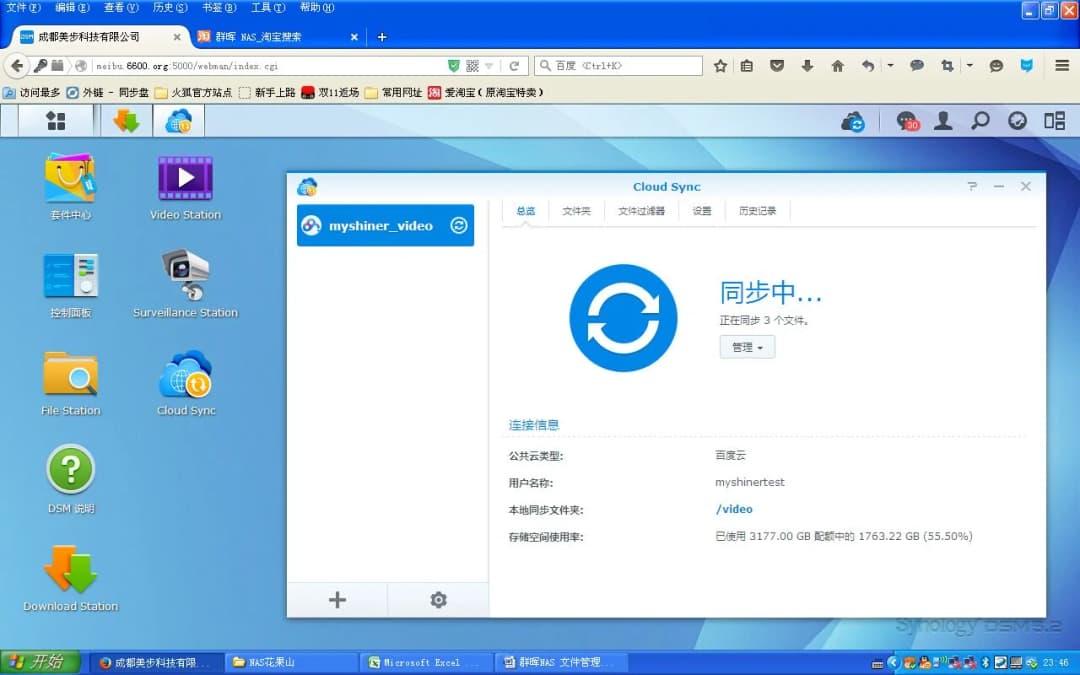This screenshot has height=675, width=1080.
Task: Click the URL address field
Action: point(269,66)
